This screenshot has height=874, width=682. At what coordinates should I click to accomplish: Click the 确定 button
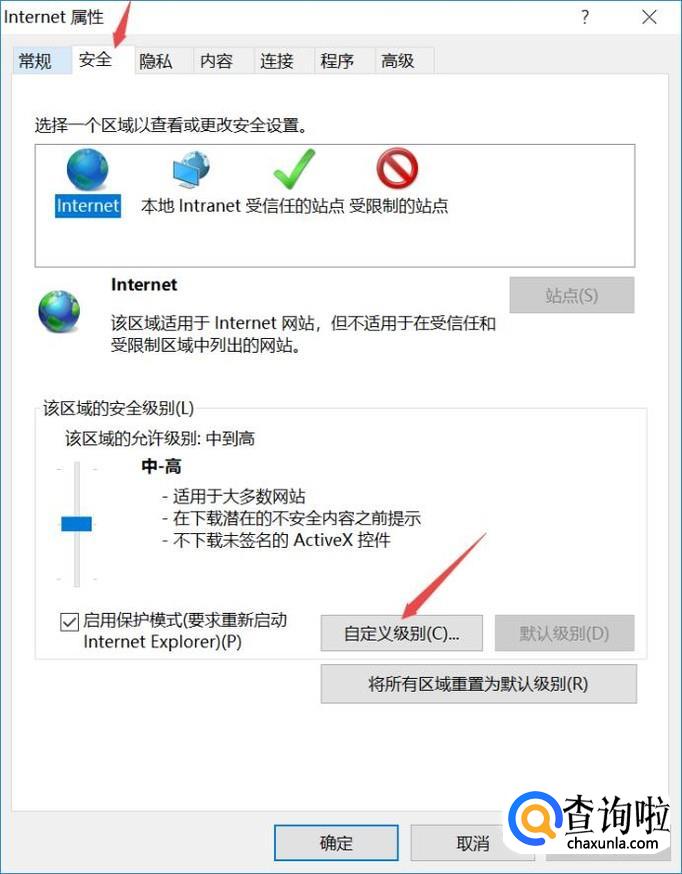tap(336, 843)
